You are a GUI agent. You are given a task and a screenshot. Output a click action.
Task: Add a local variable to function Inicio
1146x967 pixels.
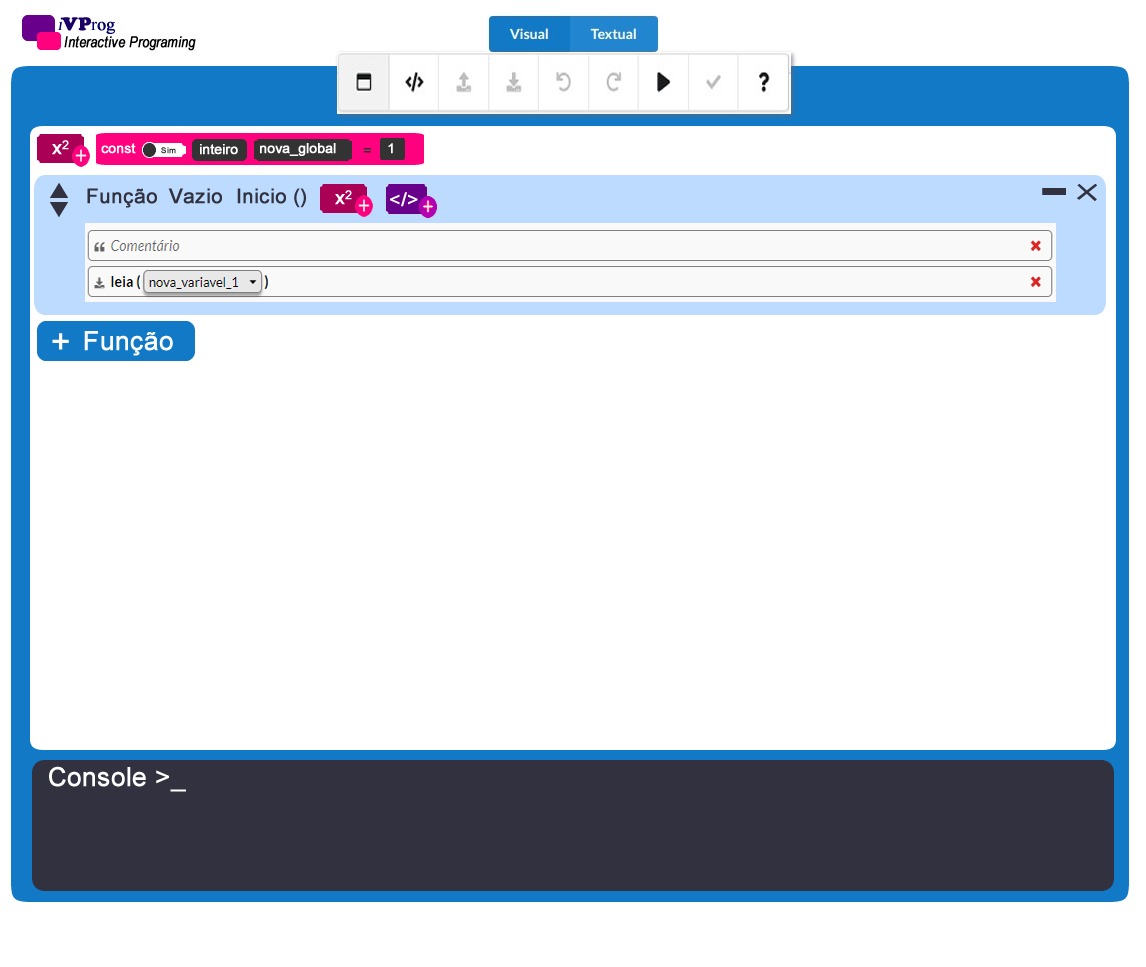346,199
